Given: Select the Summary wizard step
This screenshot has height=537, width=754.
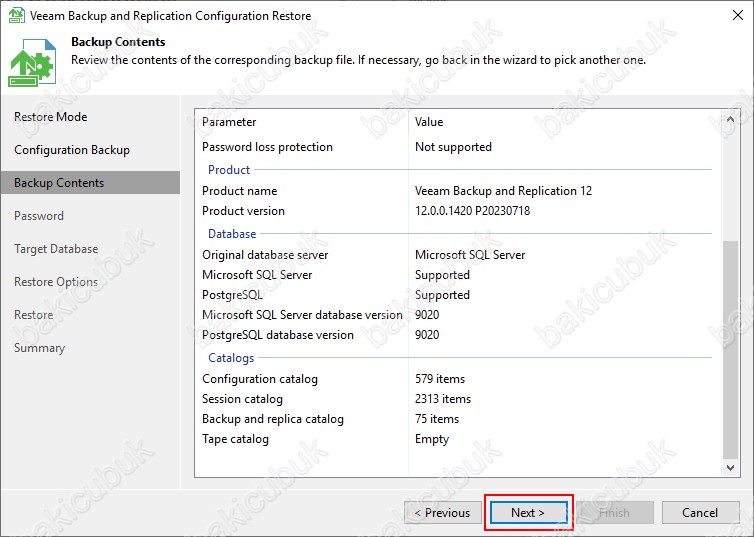Looking at the screenshot, I should (39, 348).
